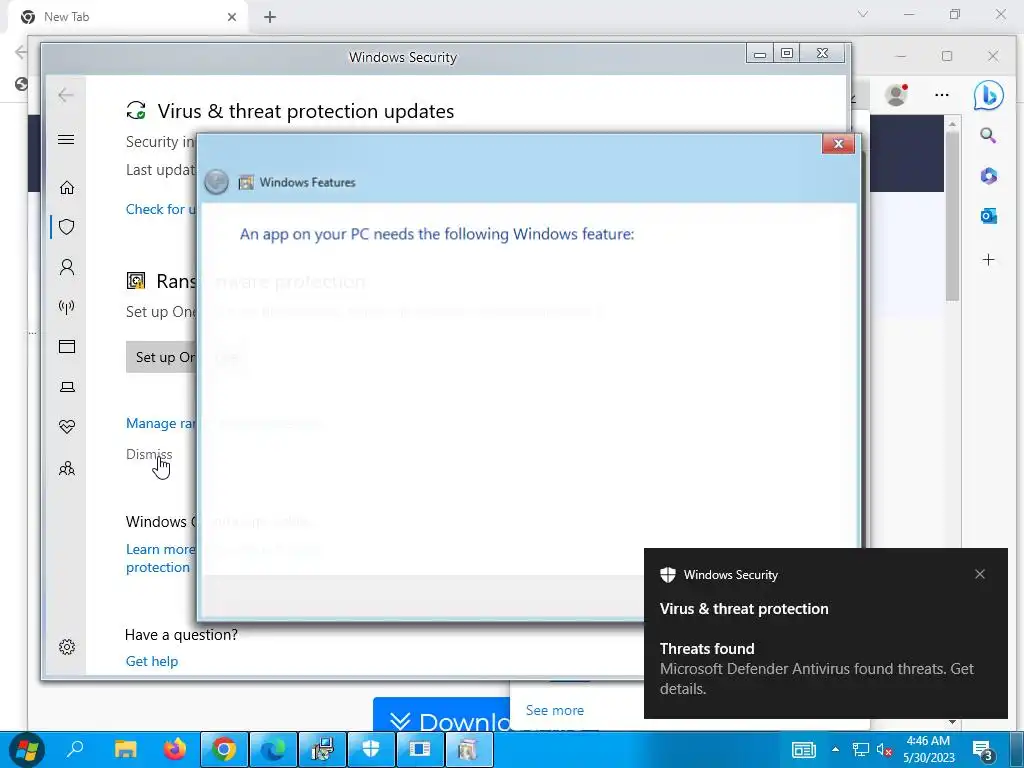Open a new Chrome tab with plus
Image resolution: width=1024 pixels, height=768 pixels.
pos(270,17)
